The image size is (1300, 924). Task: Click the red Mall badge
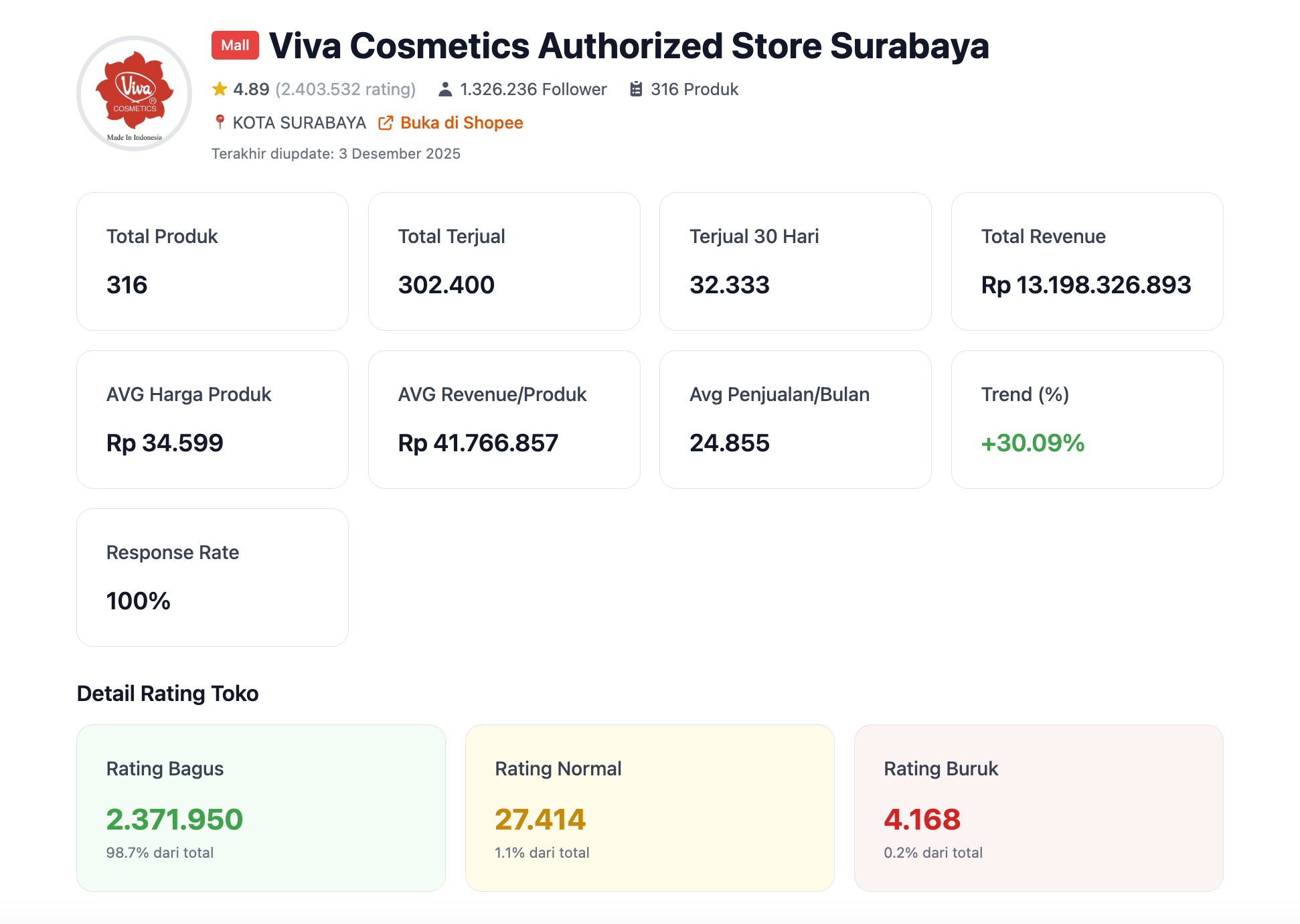coord(235,46)
